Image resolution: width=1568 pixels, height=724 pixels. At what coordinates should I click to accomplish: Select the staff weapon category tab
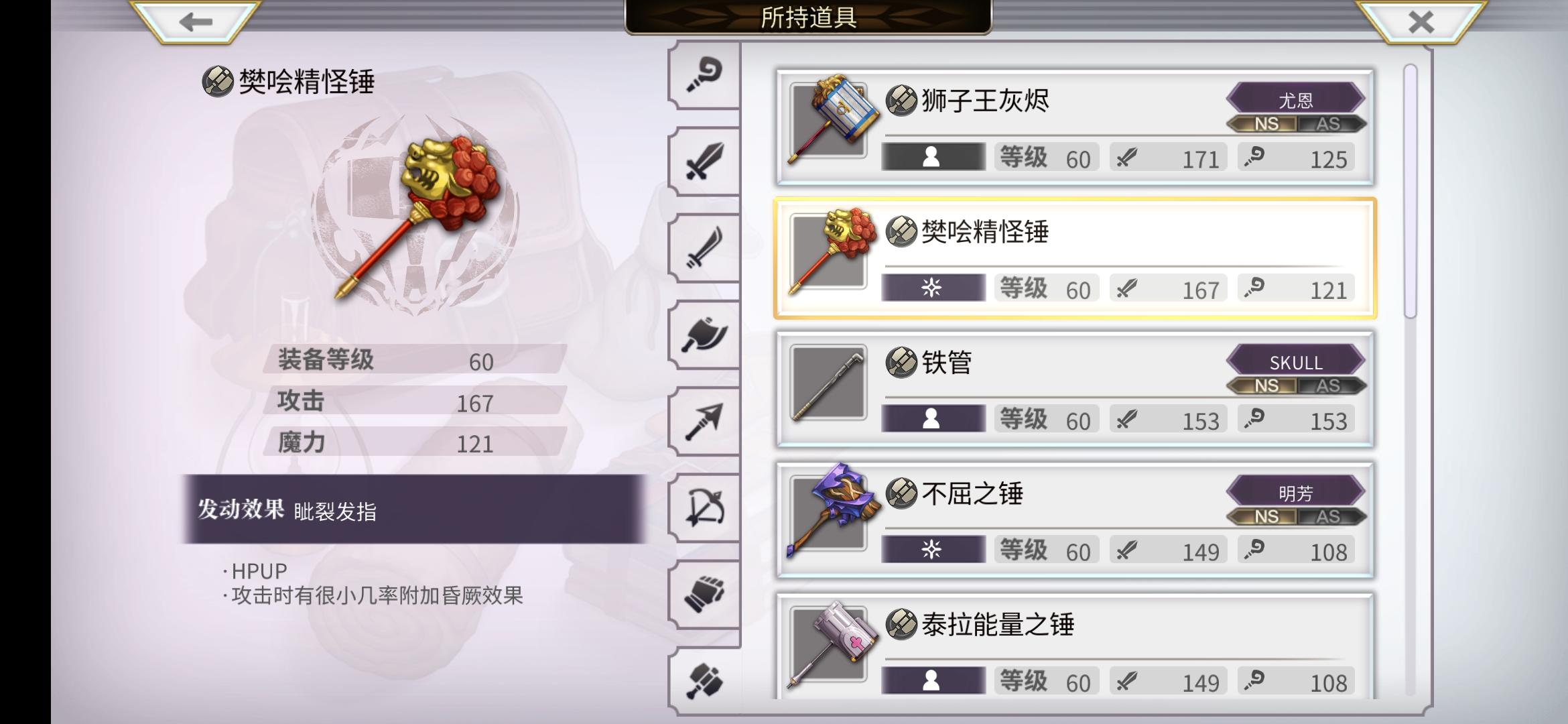pyautogui.click(x=704, y=75)
